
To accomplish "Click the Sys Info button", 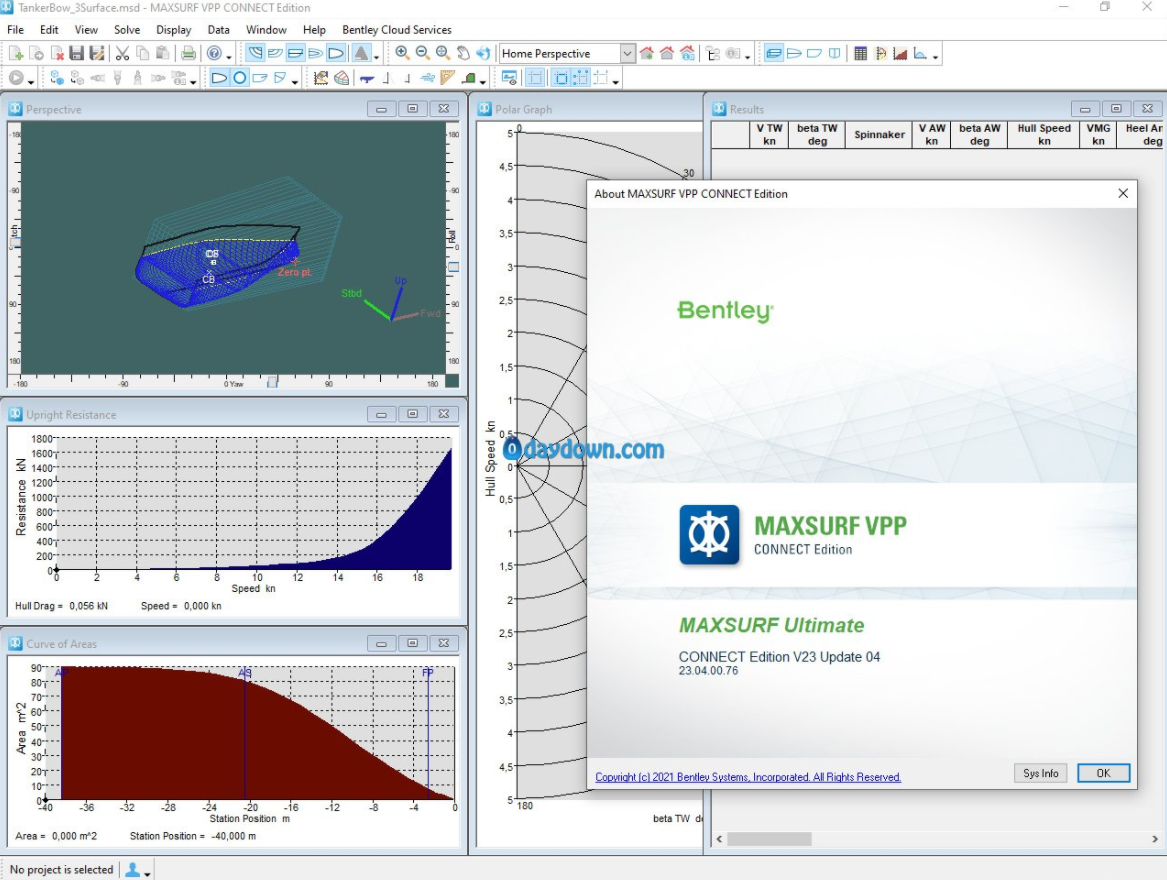I will [1040, 773].
